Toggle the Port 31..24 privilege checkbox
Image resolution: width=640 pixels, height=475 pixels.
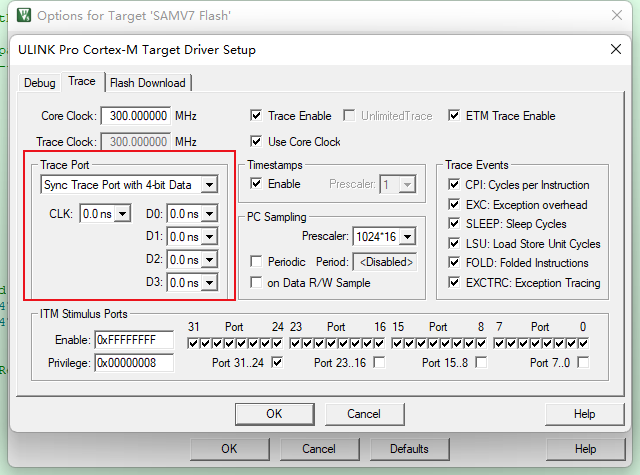pos(277,362)
